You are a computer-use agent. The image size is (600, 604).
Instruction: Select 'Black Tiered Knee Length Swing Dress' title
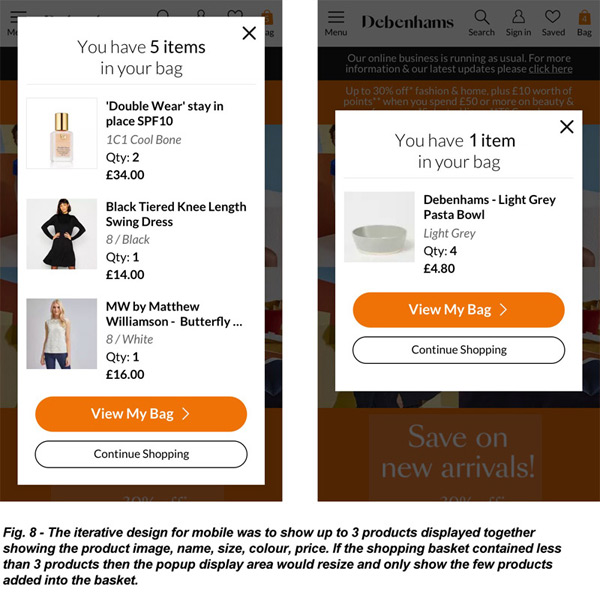pyautogui.click(x=176, y=214)
